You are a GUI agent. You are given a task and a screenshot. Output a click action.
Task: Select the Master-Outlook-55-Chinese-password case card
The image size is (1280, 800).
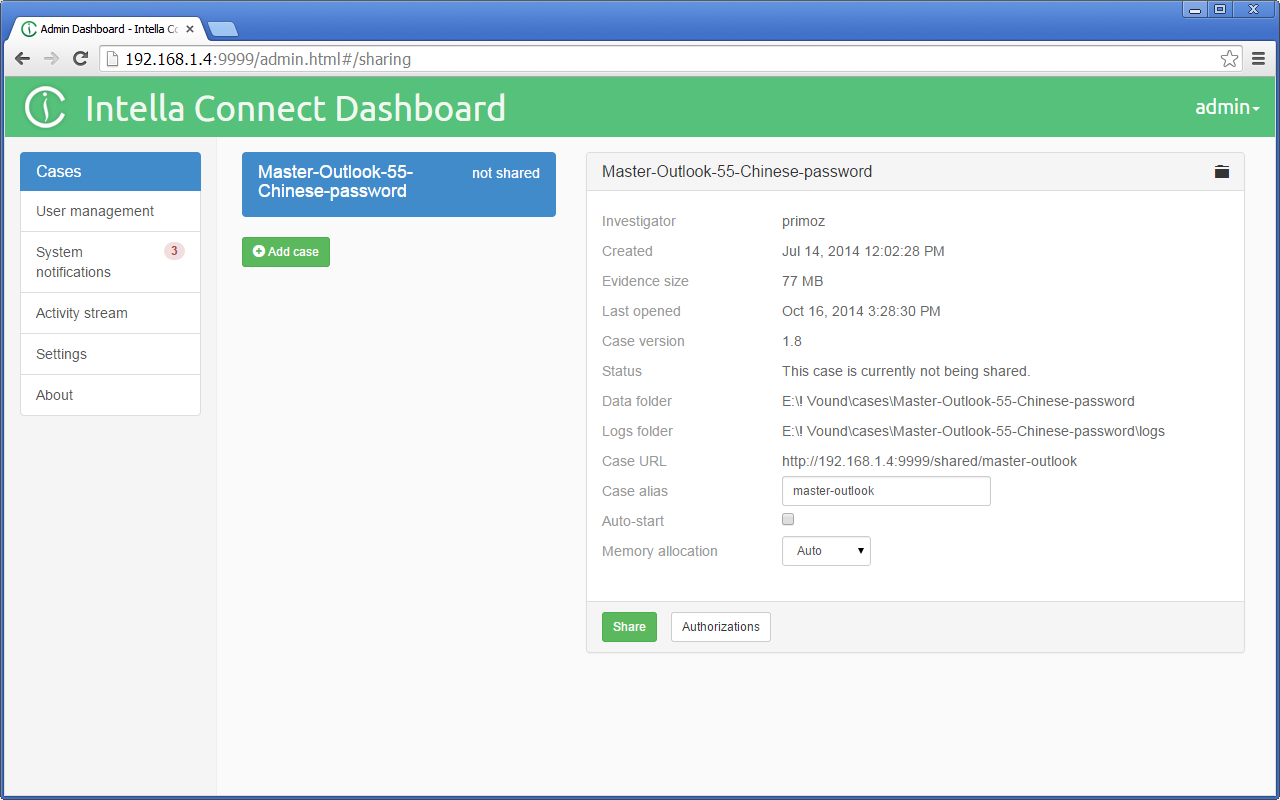[x=398, y=184]
